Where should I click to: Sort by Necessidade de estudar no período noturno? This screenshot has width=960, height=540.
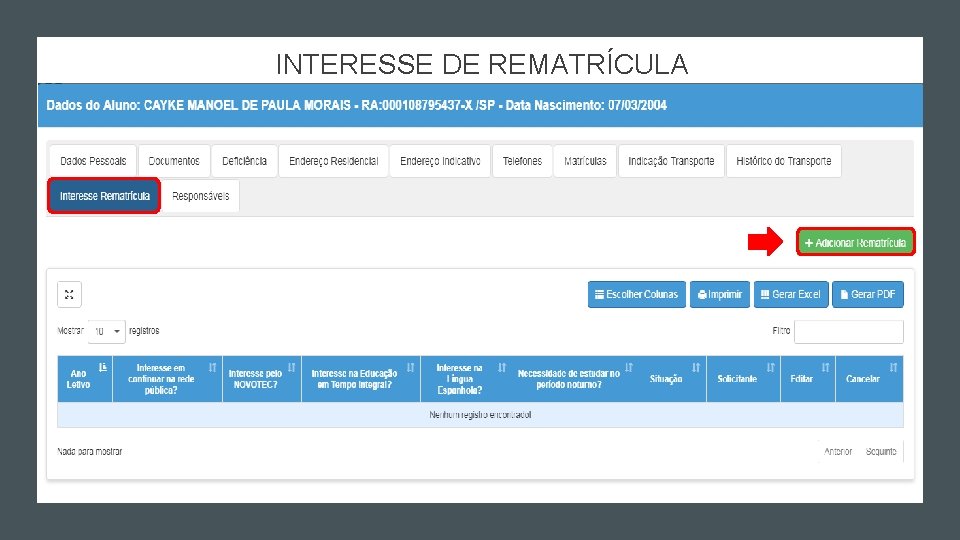pos(629,367)
